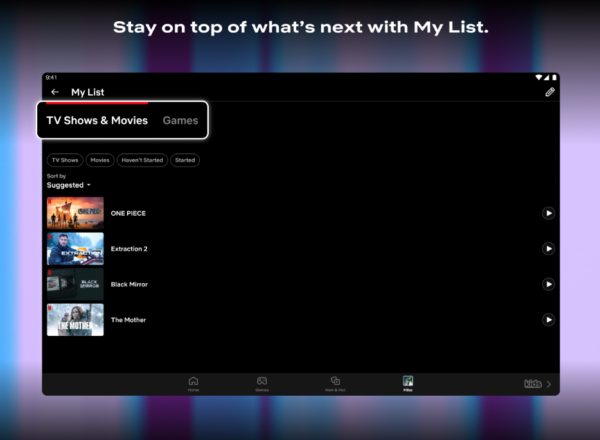This screenshot has height=440, width=600.
Task: Switch to the Games tab at top
Action: click(x=181, y=121)
